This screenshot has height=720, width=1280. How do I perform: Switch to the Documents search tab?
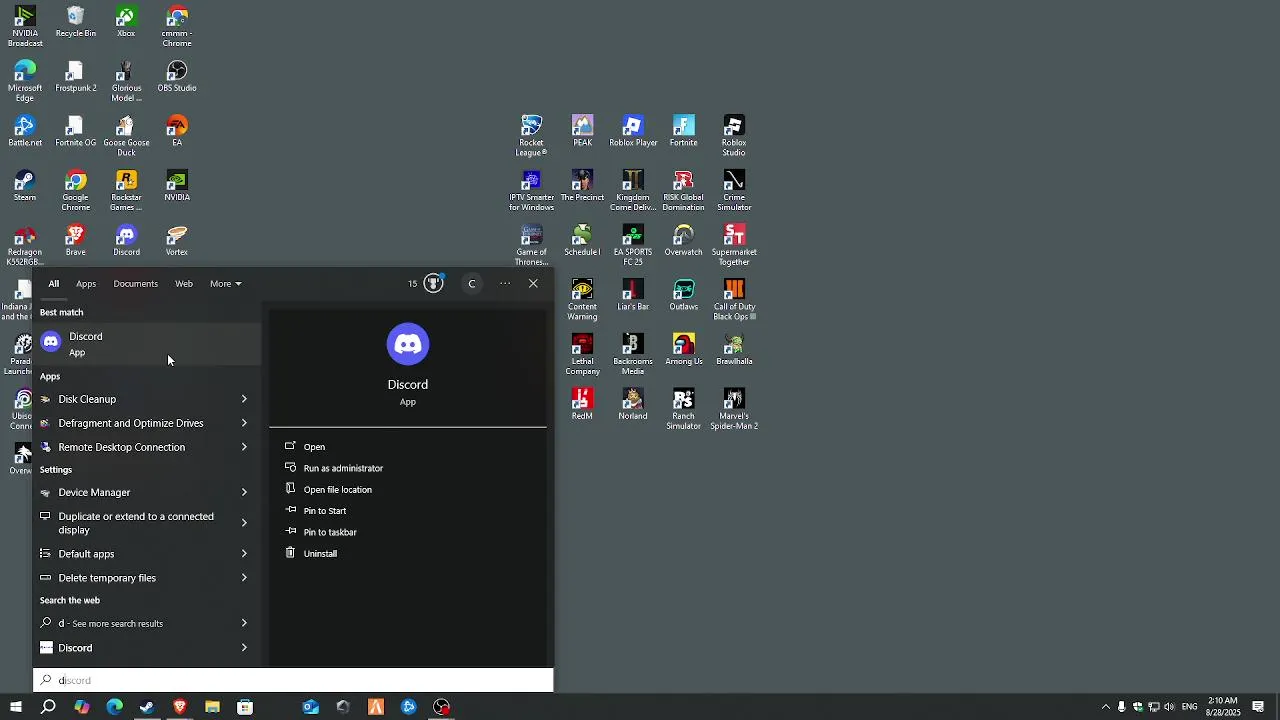tap(135, 284)
